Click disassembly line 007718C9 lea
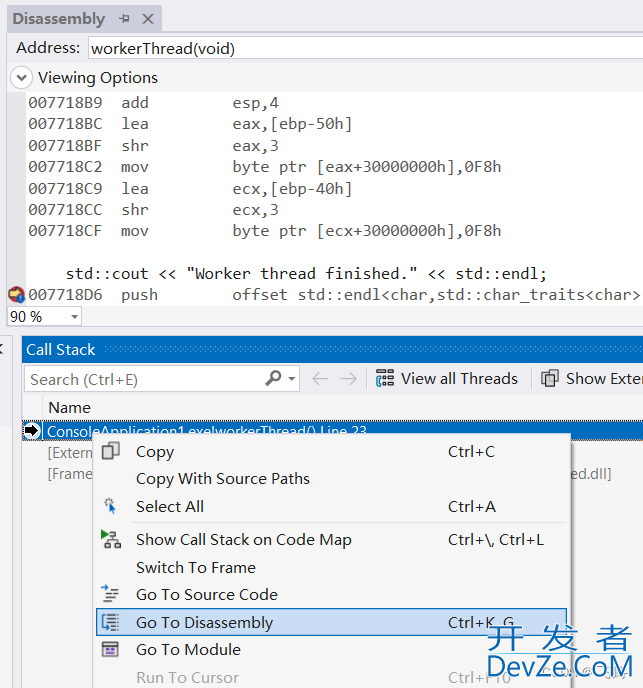Viewport: 643px width, 688px height. (x=190, y=189)
